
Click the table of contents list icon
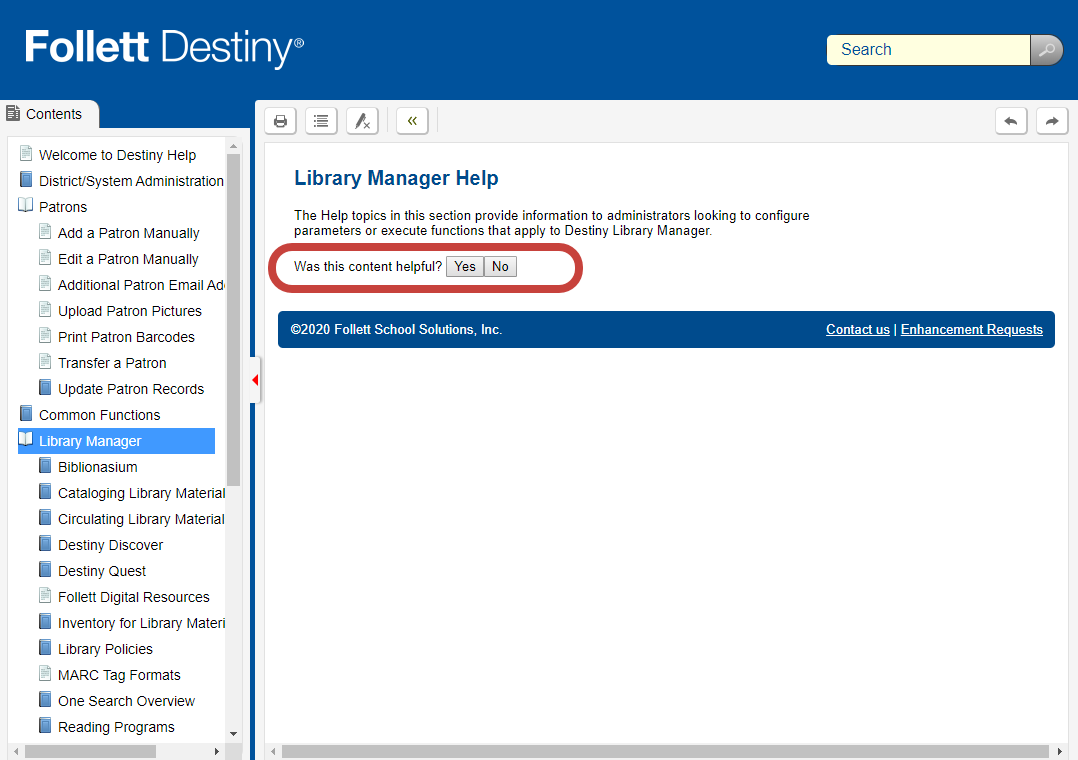pyautogui.click(x=321, y=121)
